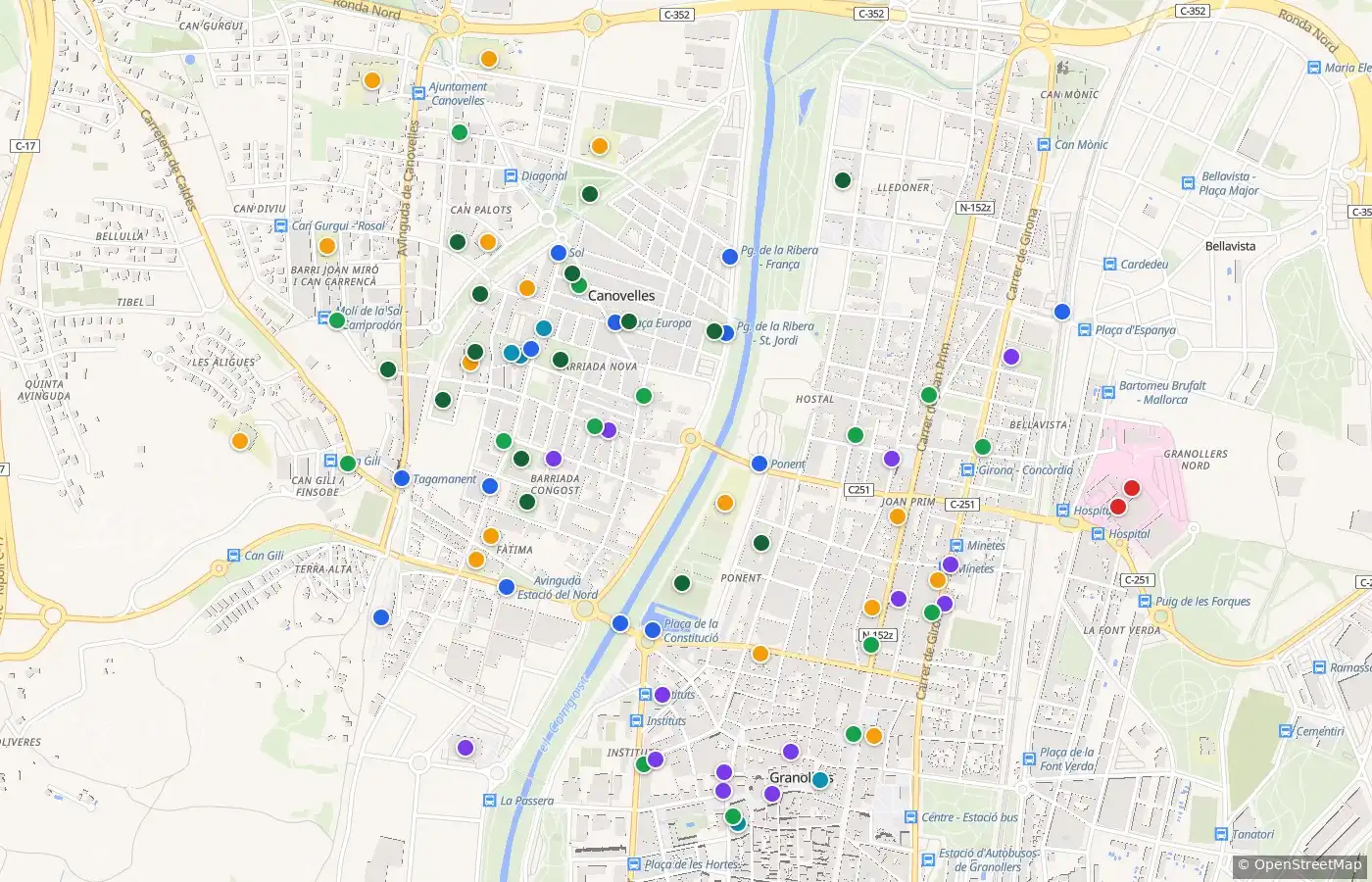
Task: Click the Plaça d'Espanya bus stop icon
Action: 1085,330
